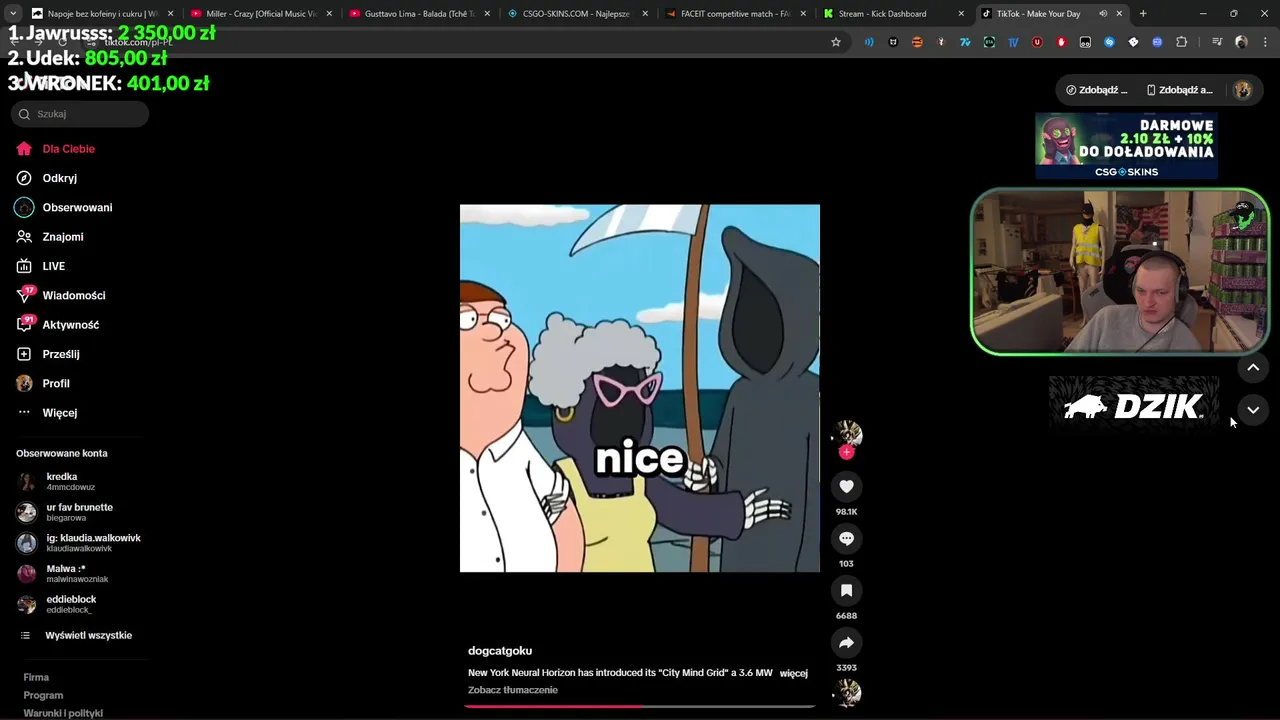1280x720 pixels.
Task: Click first Zdobądź button with coin icon
Action: coord(1096,90)
